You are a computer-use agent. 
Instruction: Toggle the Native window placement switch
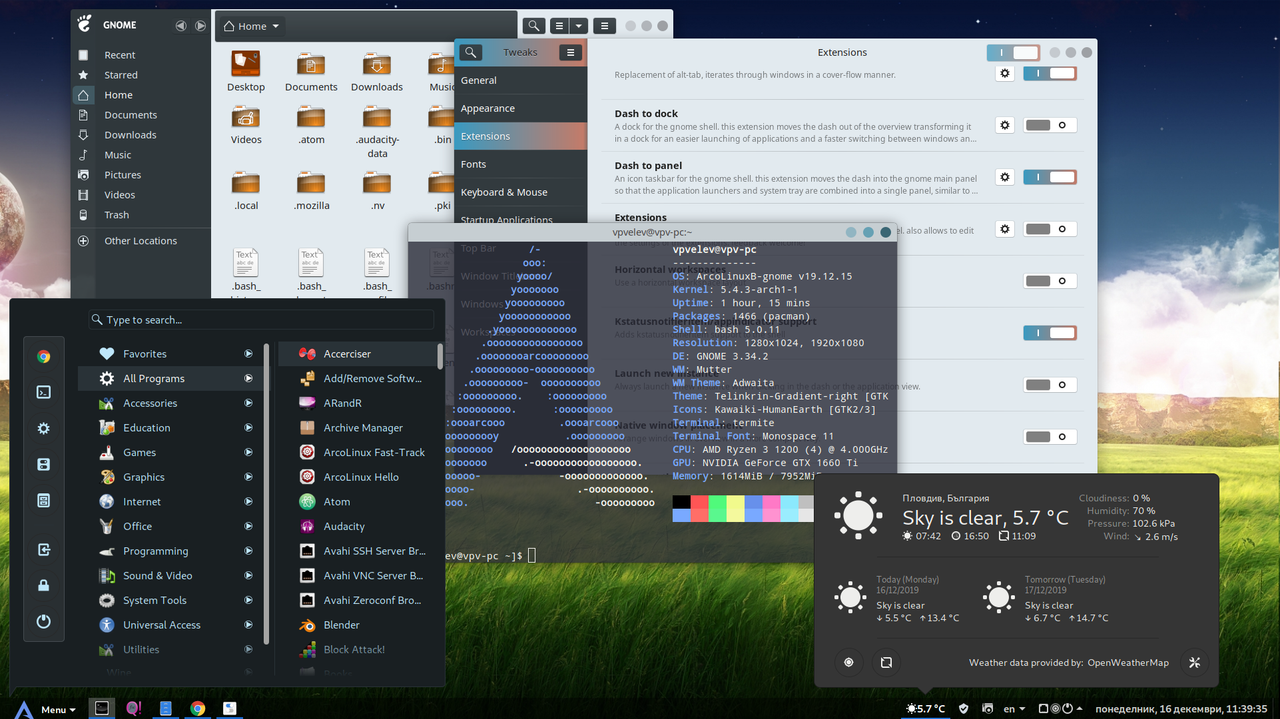click(x=1050, y=437)
